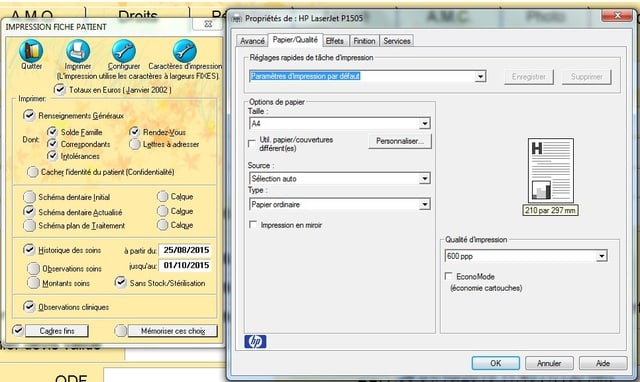Switch to the Avancé tab
This screenshot has height=382, width=640.
click(252, 41)
